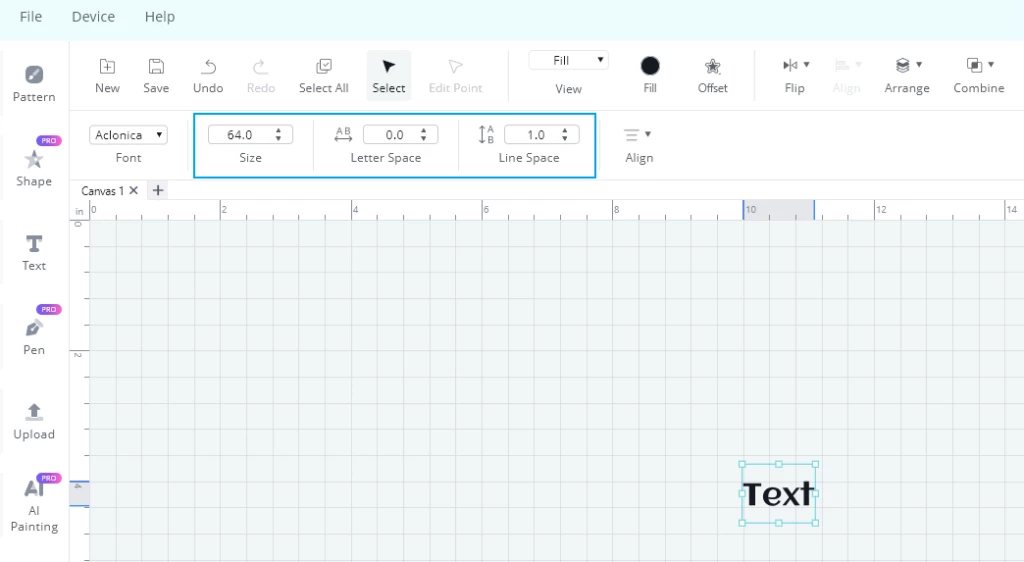The width and height of the screenshot is (1024, 562).
Task: Open the Fill view mode dropdown
Action: (569, 60)
